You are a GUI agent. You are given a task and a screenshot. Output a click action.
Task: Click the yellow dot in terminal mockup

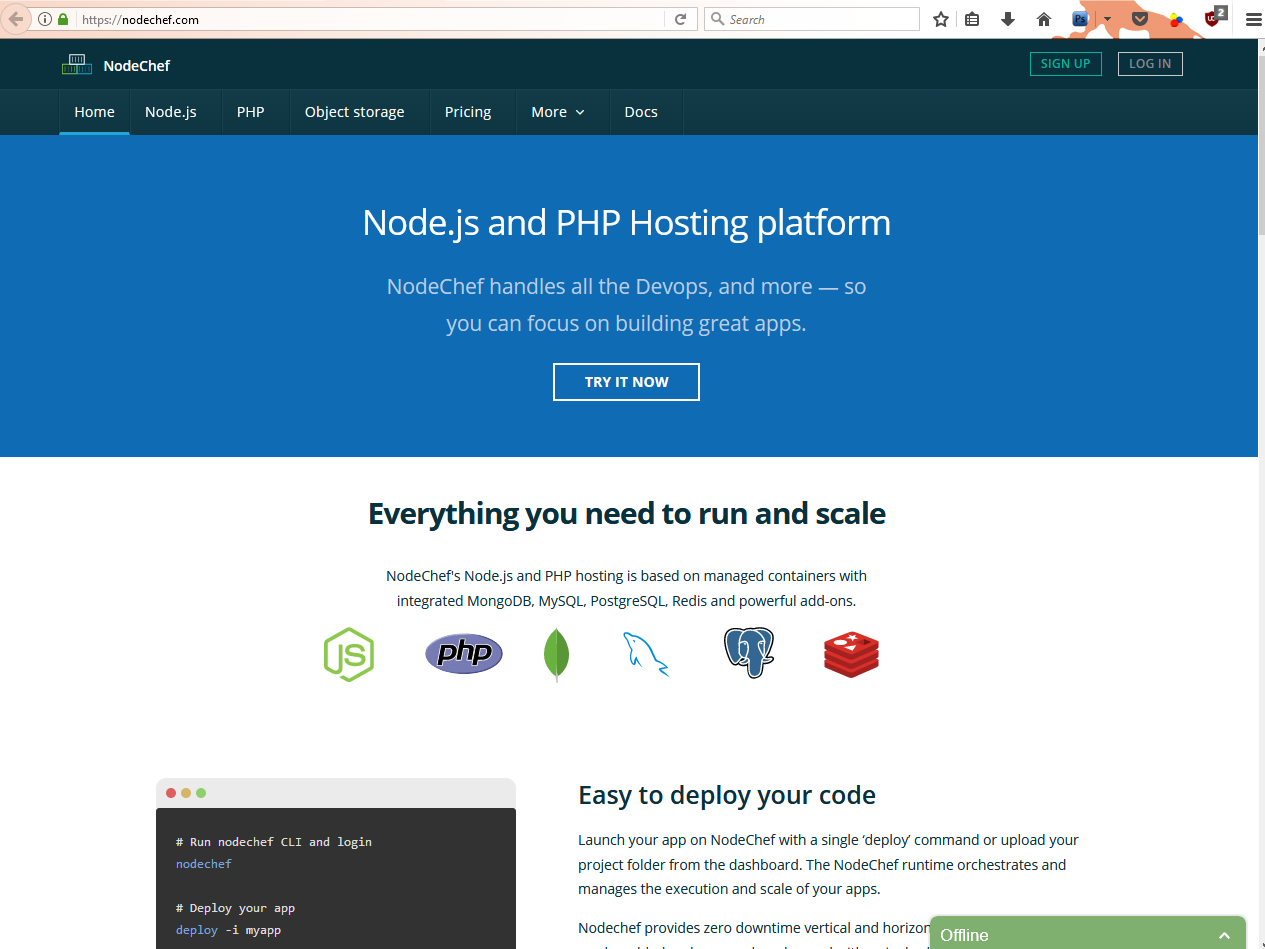pyautogui.click(x=186, y=793)
